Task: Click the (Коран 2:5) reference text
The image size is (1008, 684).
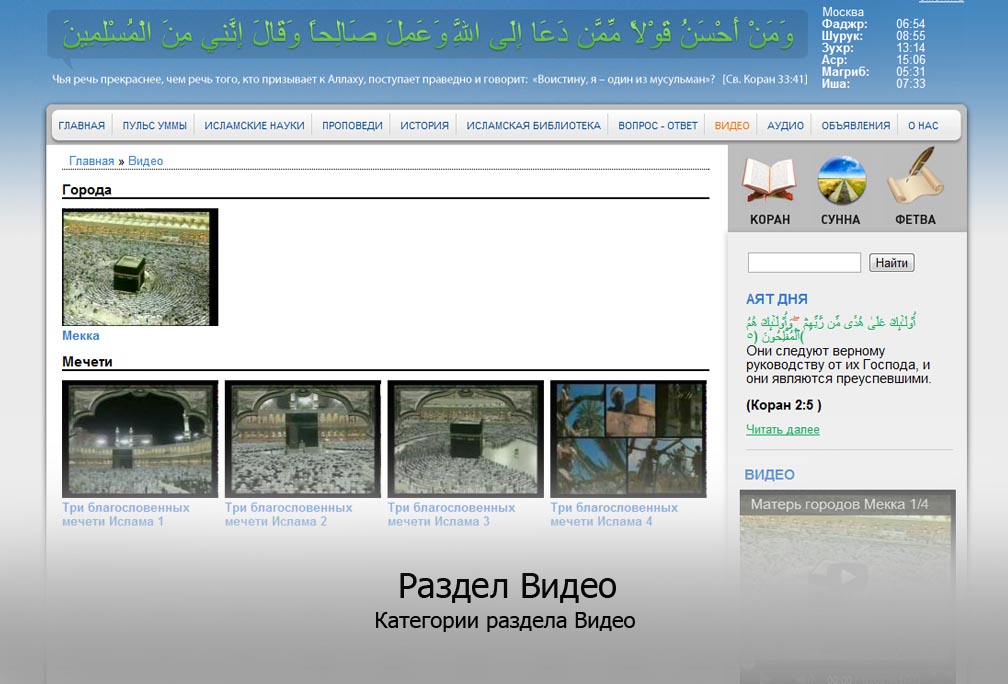Action: coord(784,405)
